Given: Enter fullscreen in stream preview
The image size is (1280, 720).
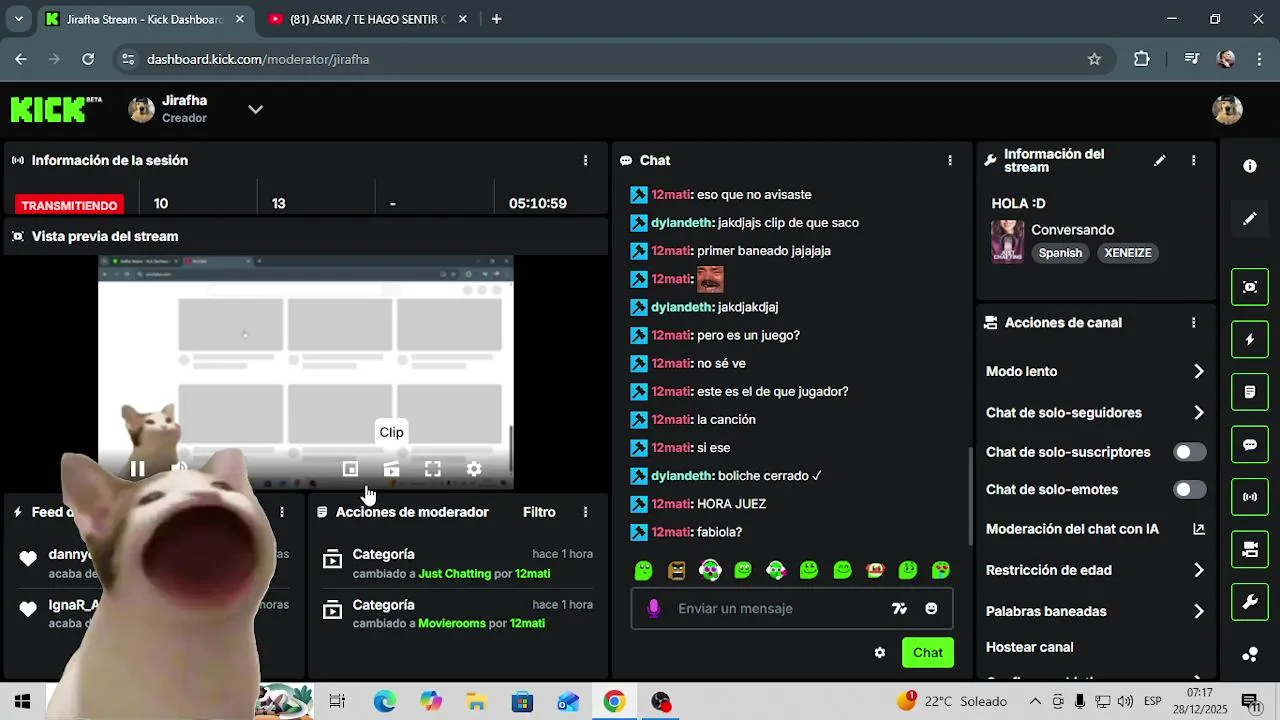Looking at the screenshot, I should coord(433,469).
